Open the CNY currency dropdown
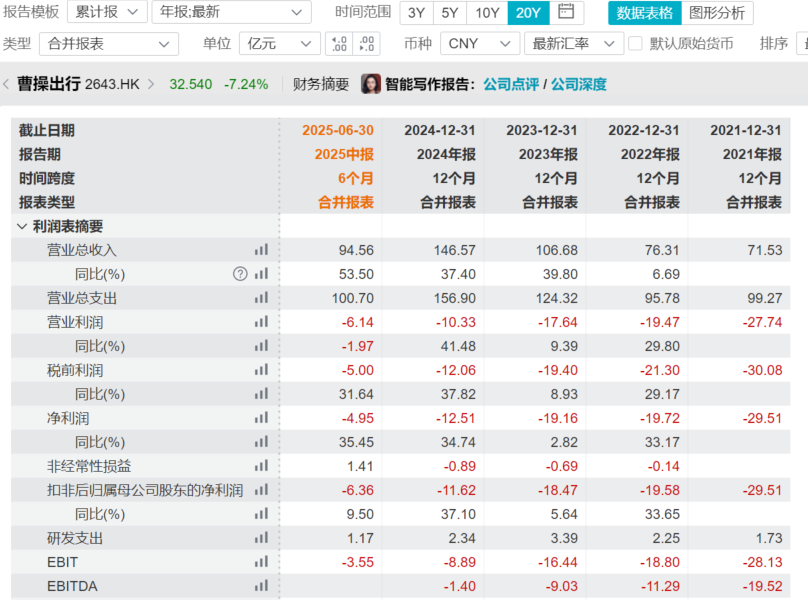This screenshot has width=808, height=600. (479, 44)
